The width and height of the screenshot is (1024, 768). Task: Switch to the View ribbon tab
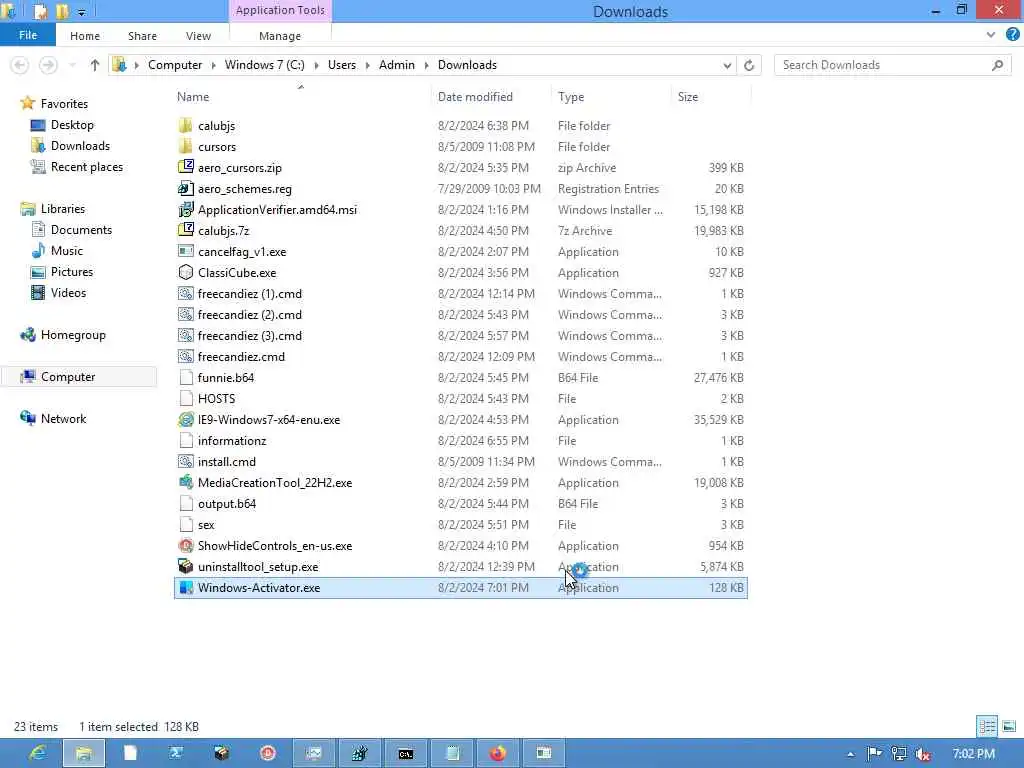pyautogui.click(x=198, y=36)
